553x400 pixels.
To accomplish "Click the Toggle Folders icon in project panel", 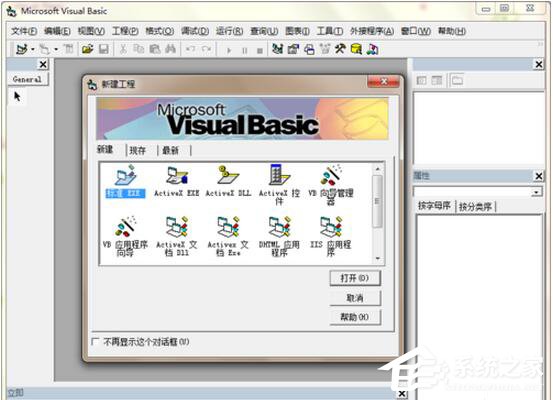I will click(x=457, y=80).
